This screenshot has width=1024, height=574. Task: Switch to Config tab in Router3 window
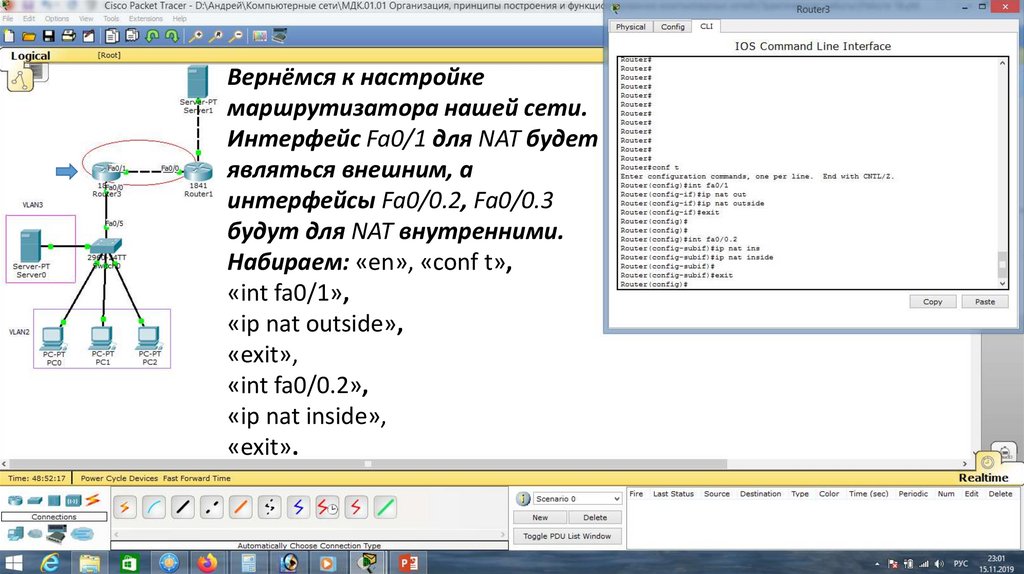(x=673, y=27)
